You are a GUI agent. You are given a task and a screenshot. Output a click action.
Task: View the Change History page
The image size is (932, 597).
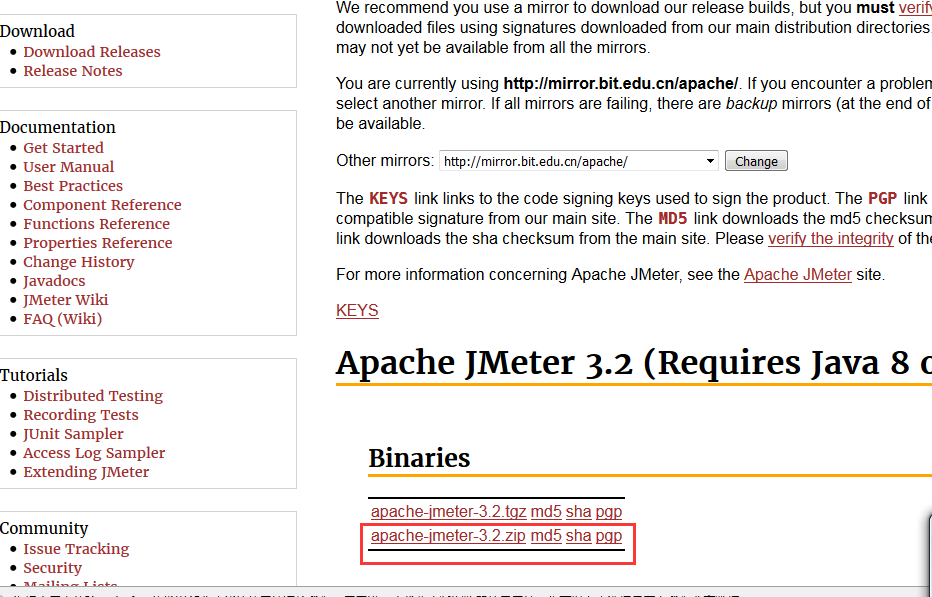pyautogui.click(x=78, y=262)
